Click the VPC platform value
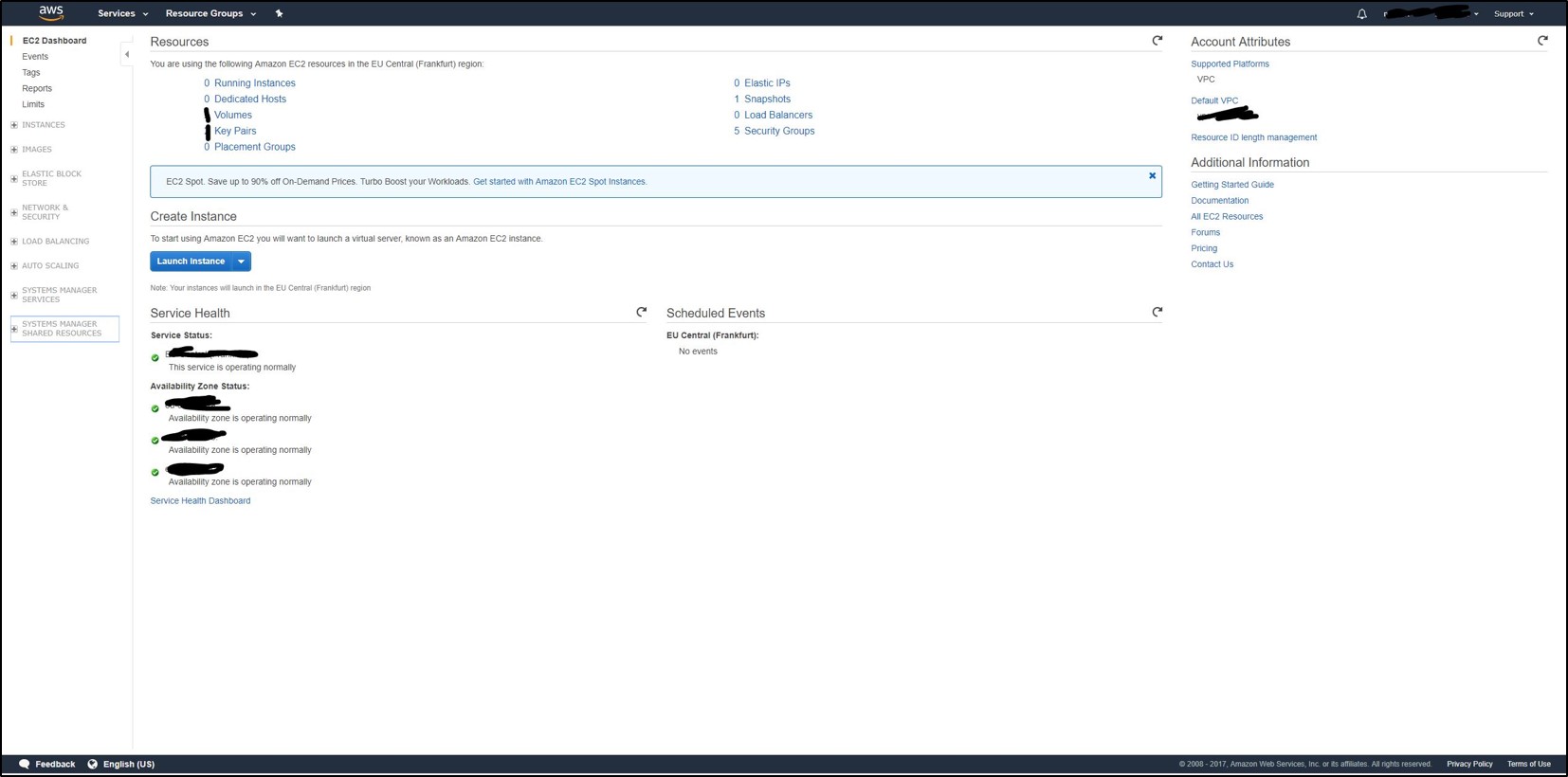Viewport: 1568px width, 777px height. [x=1206, y=80]
